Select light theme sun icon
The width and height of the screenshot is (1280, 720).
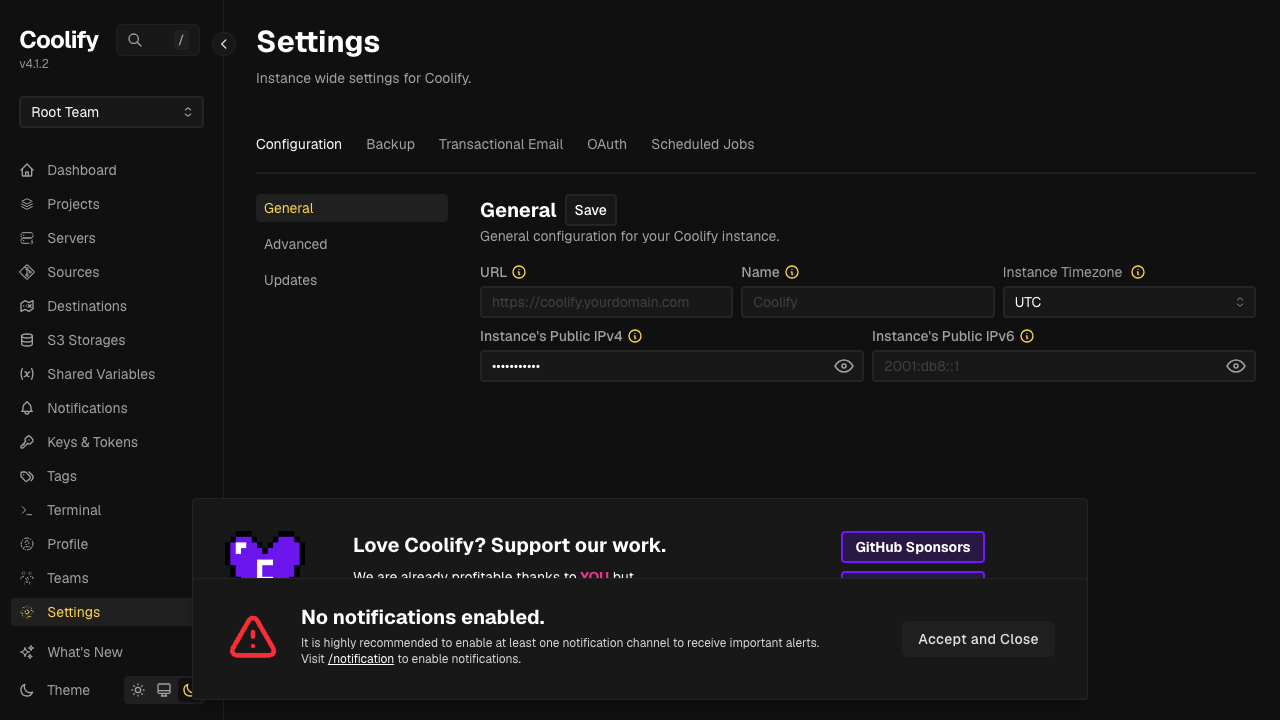[138, 690]
